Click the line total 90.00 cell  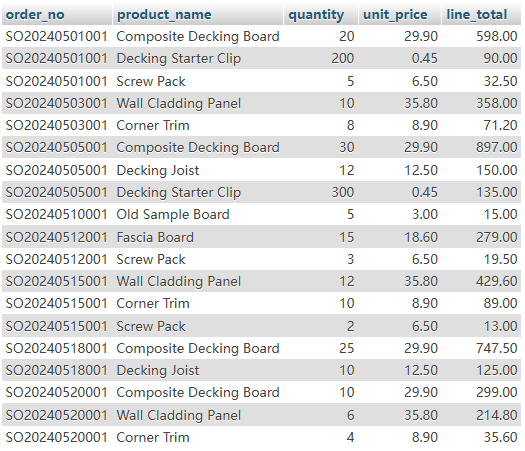pyautogui.click(x=500, y=58)
